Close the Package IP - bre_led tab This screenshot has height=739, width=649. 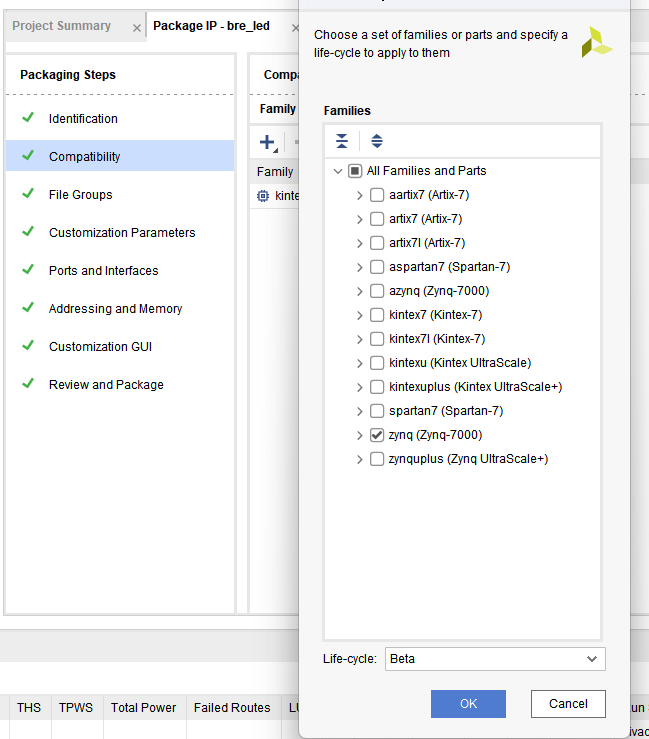coord(295,28)
